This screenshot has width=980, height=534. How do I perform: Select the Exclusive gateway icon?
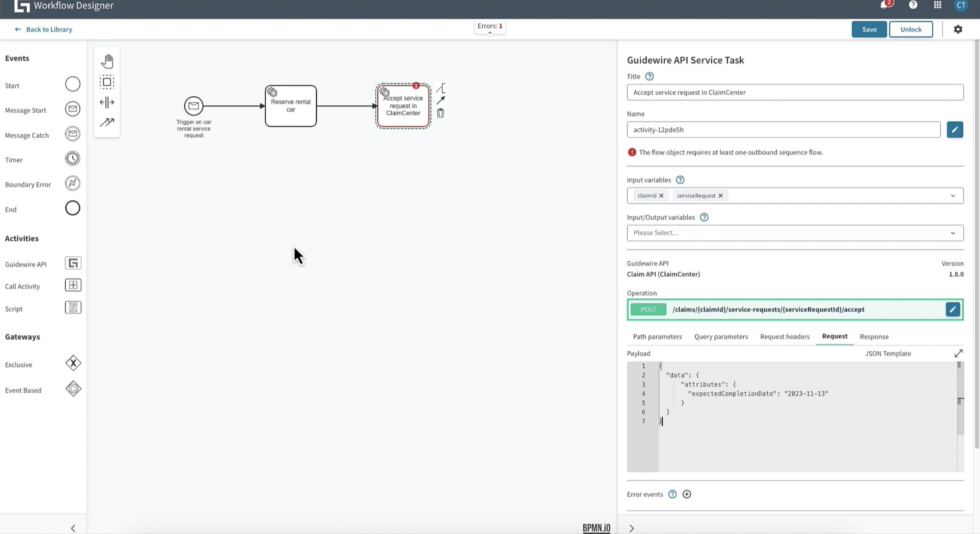coord(73,363)
